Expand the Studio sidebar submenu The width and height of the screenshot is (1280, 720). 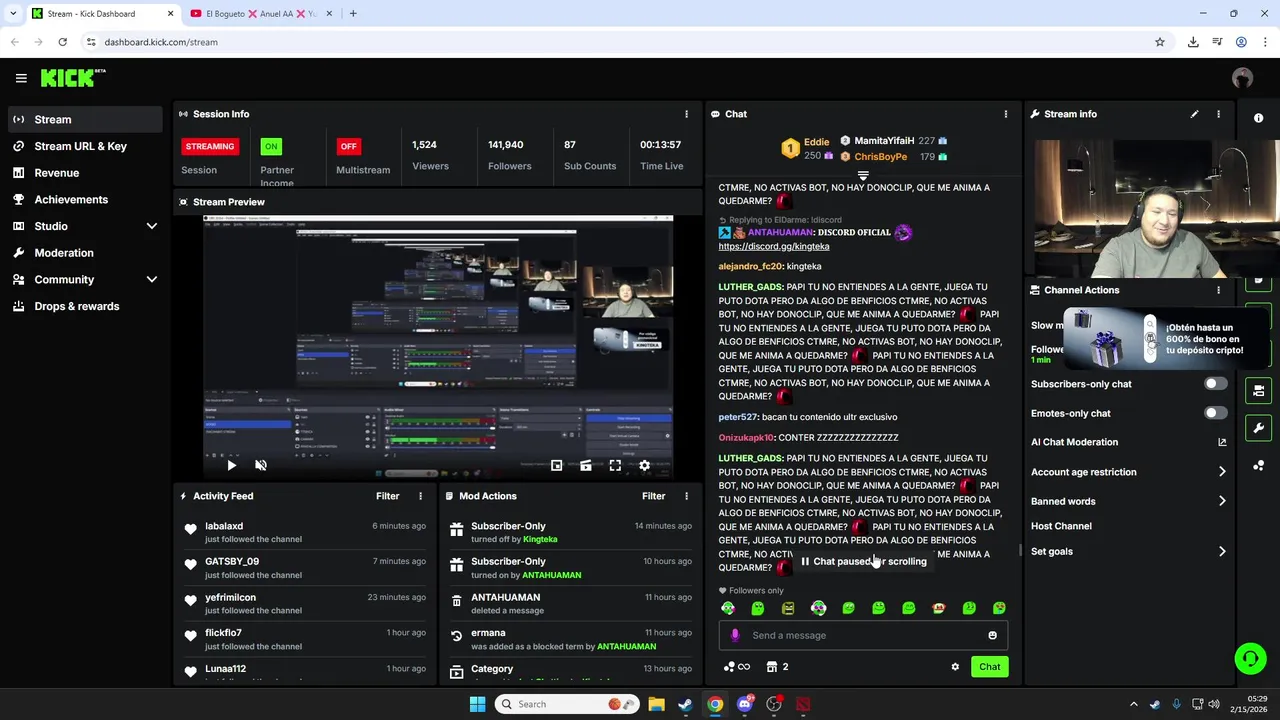point(152,226)
